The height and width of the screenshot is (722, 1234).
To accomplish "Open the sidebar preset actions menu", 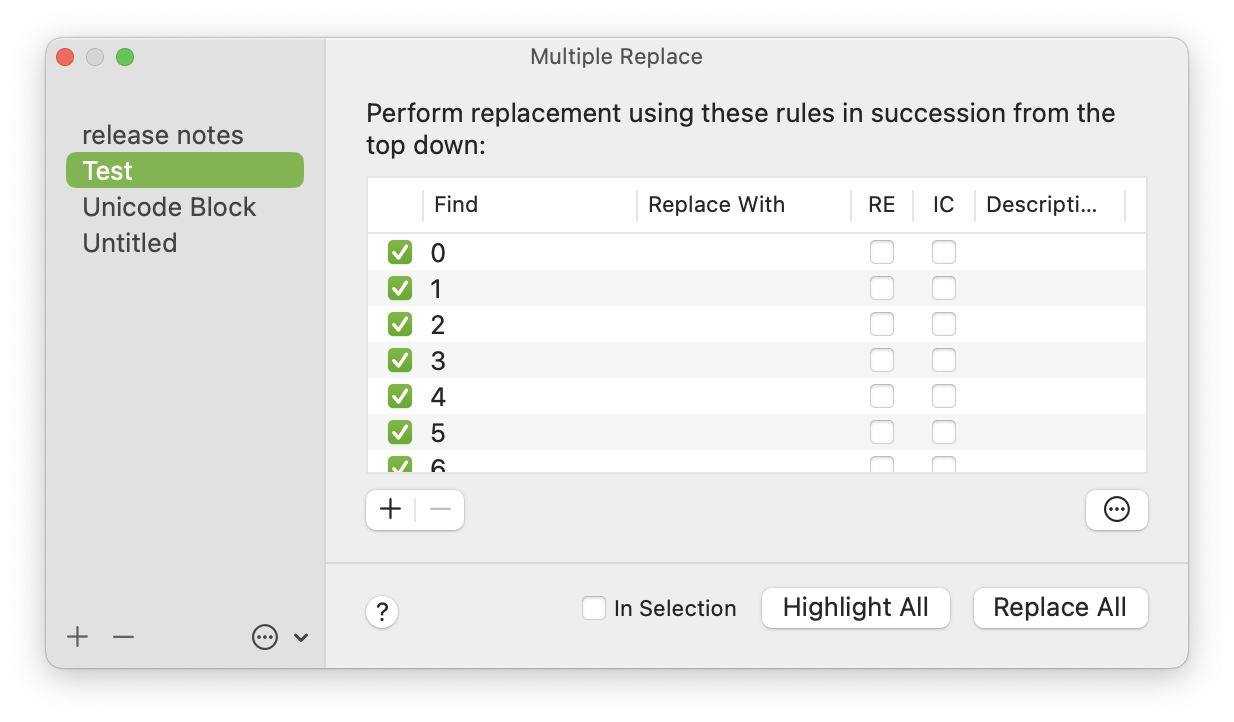I will [x=264, y=637].
